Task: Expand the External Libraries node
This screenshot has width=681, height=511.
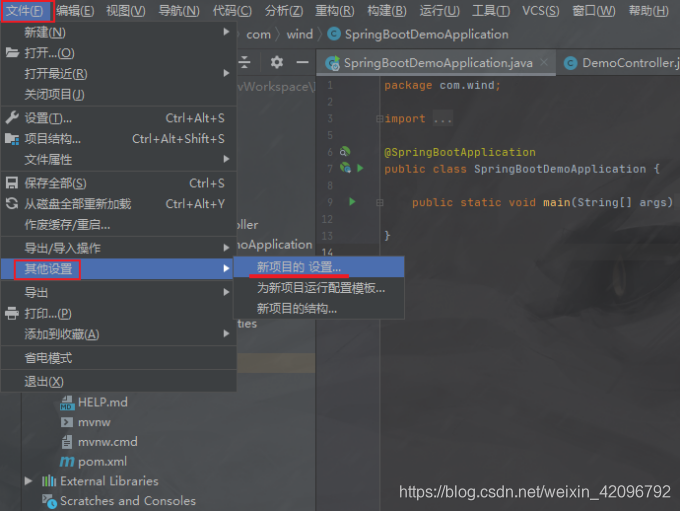Action: 29,481
